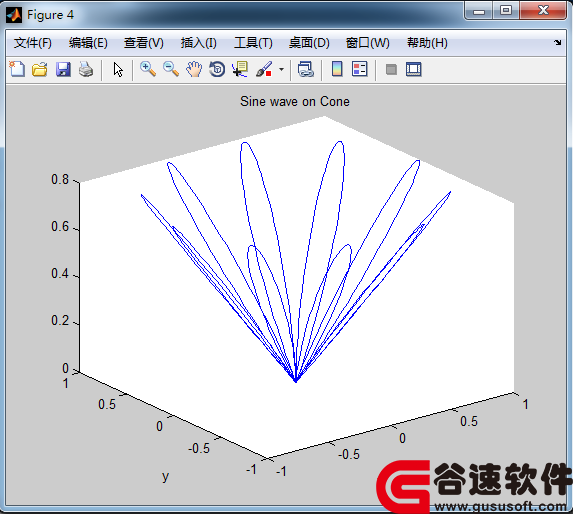Insert a colorbar from toolbar
573x514 pixels.
click(x=337, y=69)
